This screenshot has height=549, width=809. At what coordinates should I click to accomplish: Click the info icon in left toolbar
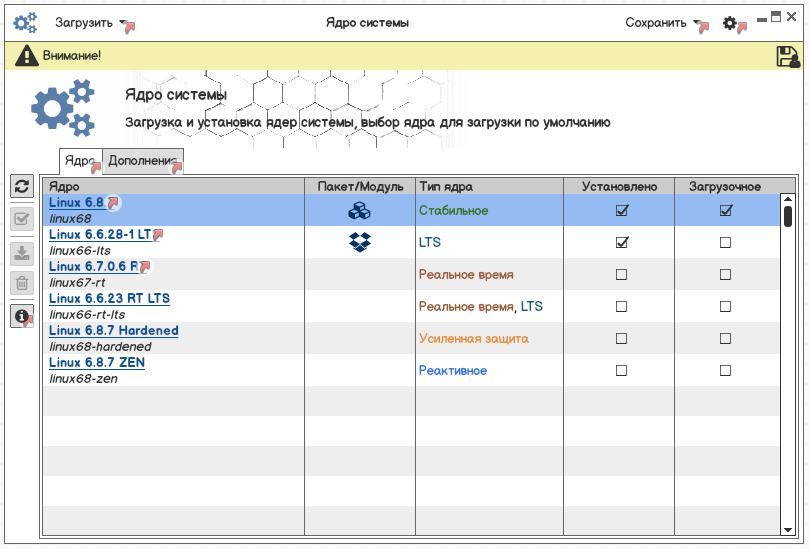(x=22, y=315)
